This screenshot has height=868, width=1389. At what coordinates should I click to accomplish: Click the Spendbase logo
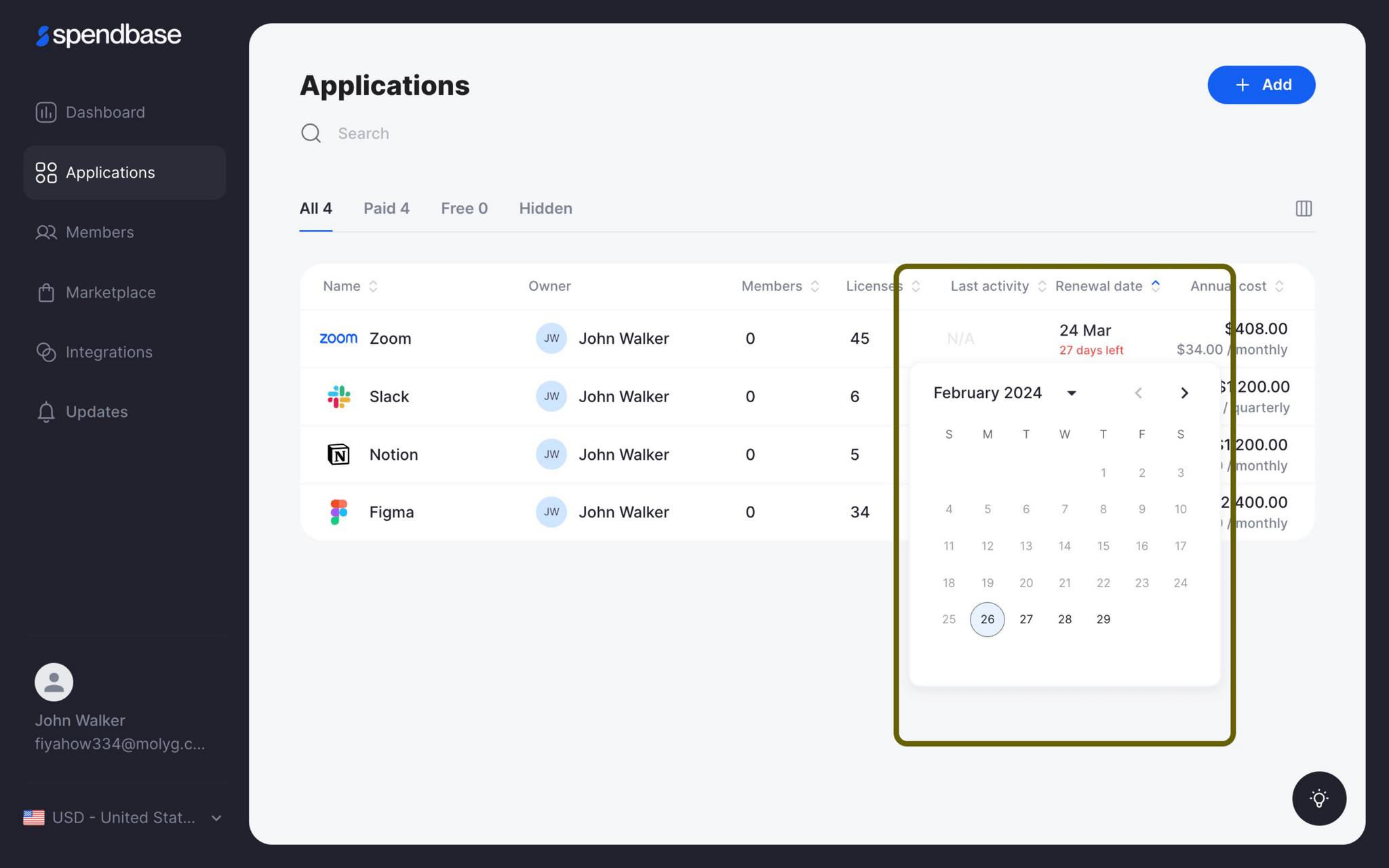(x=109, y=35)
